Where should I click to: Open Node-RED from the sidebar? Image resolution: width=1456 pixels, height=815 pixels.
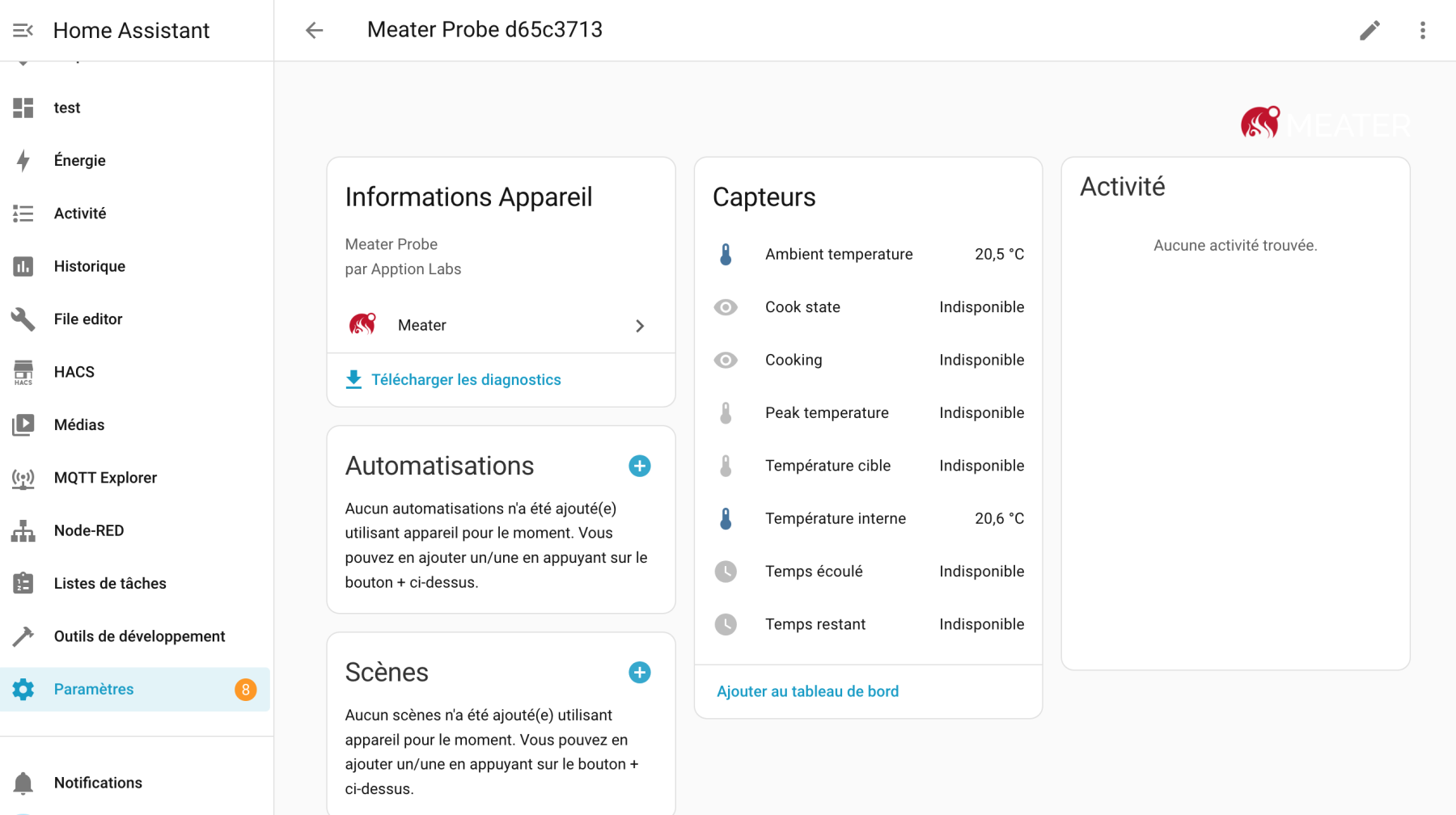(89, 530)
